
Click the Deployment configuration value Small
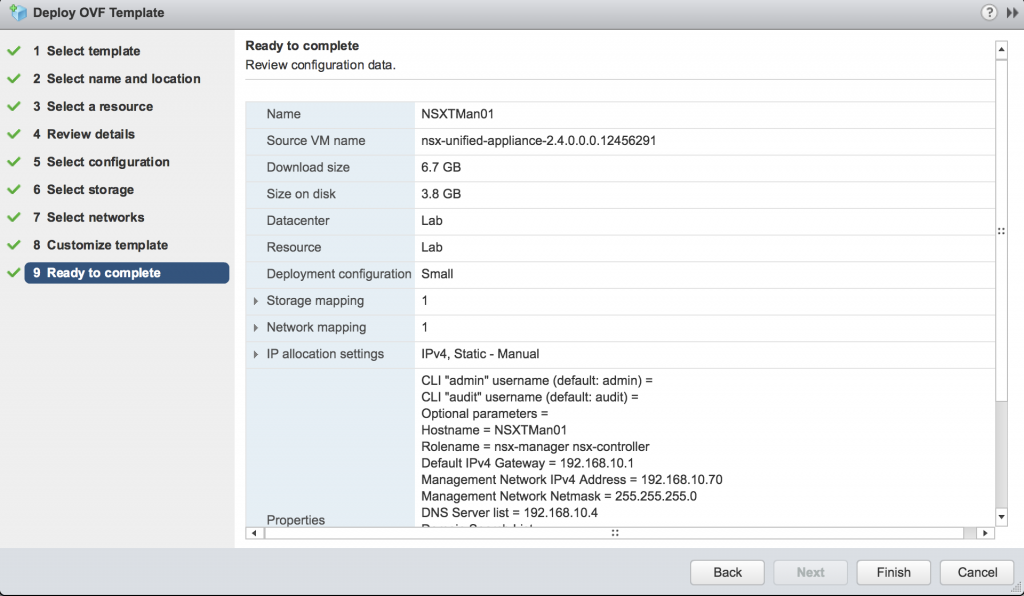[x=437, y=274]
